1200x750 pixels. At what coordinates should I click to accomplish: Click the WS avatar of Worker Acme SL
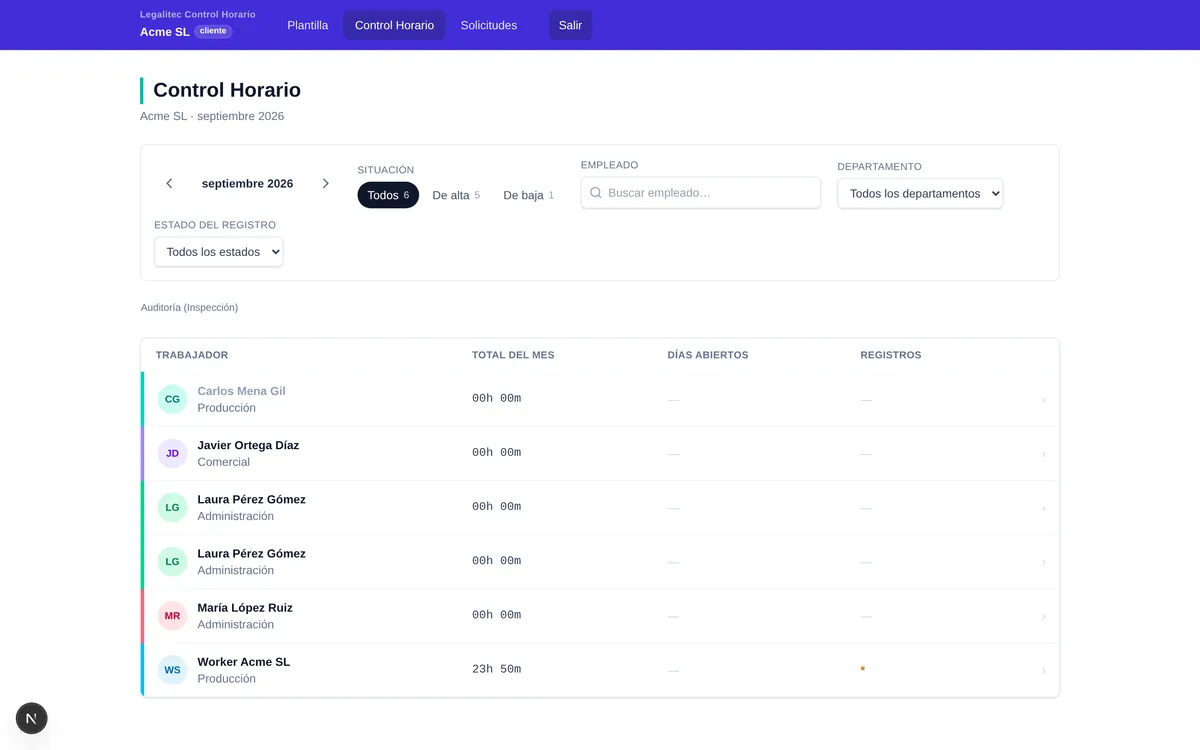pos(173,670)
